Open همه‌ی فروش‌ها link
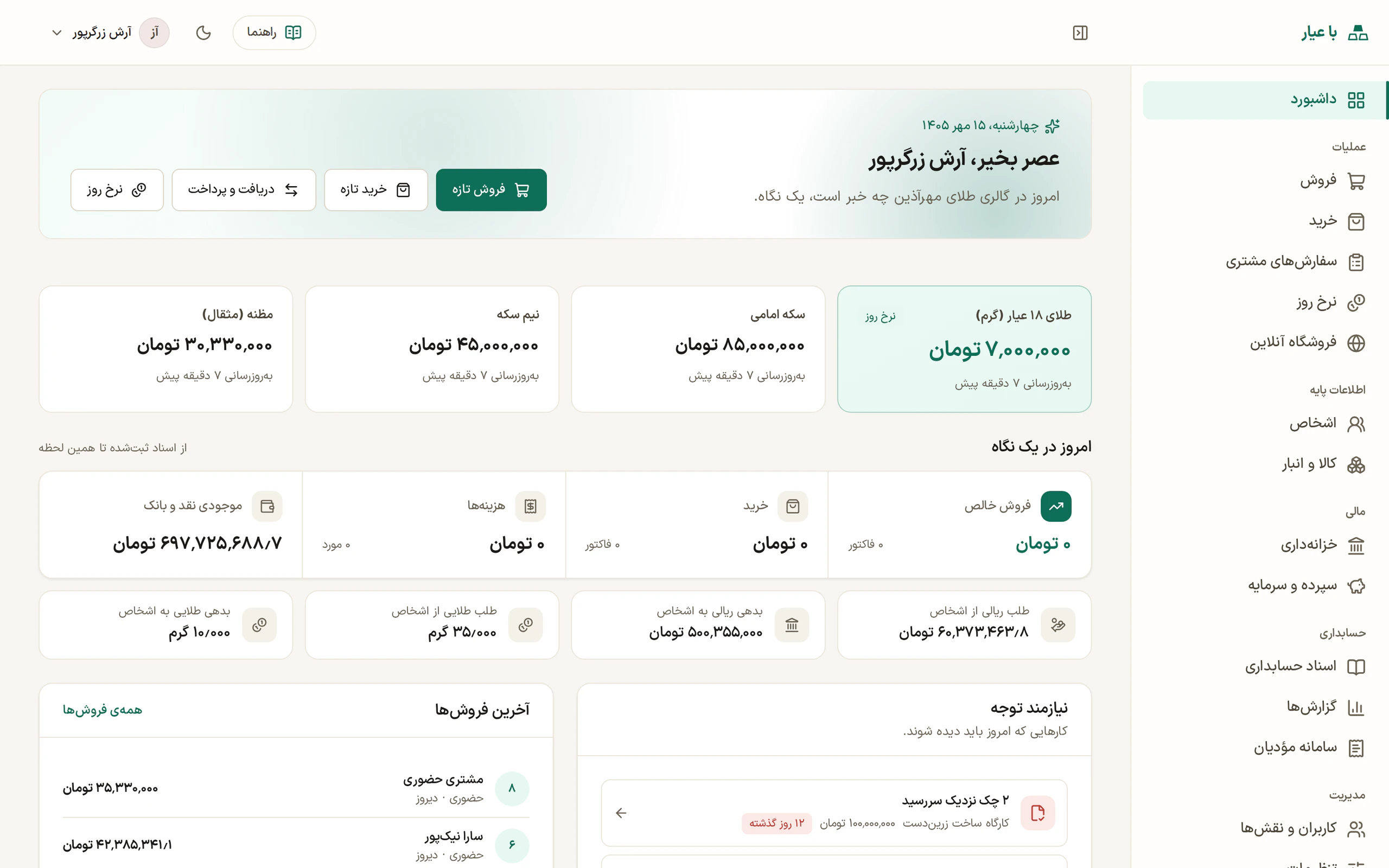The height and width of the screenshot is (868, 1389). tap(102, 710)
